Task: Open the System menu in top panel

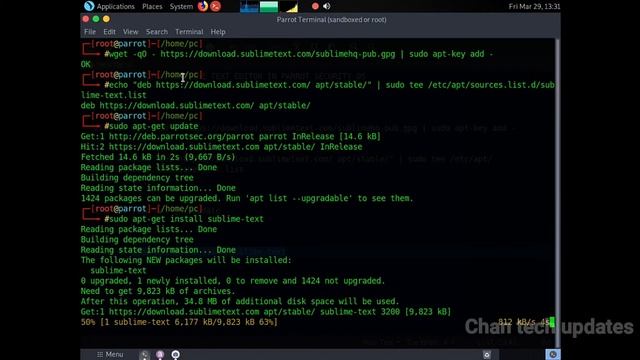Action: (x=181, y=6)
